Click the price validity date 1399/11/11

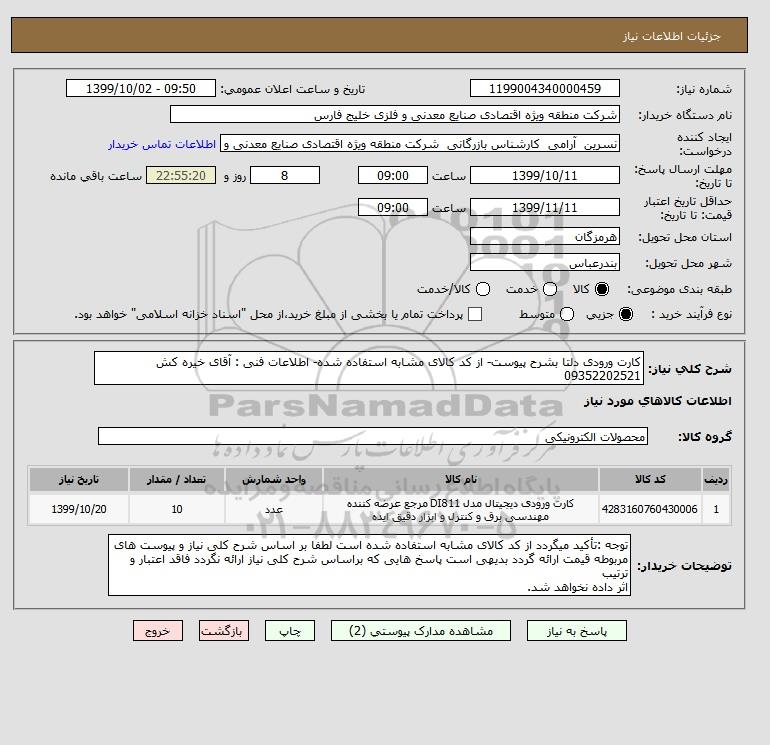coord(545,207)
